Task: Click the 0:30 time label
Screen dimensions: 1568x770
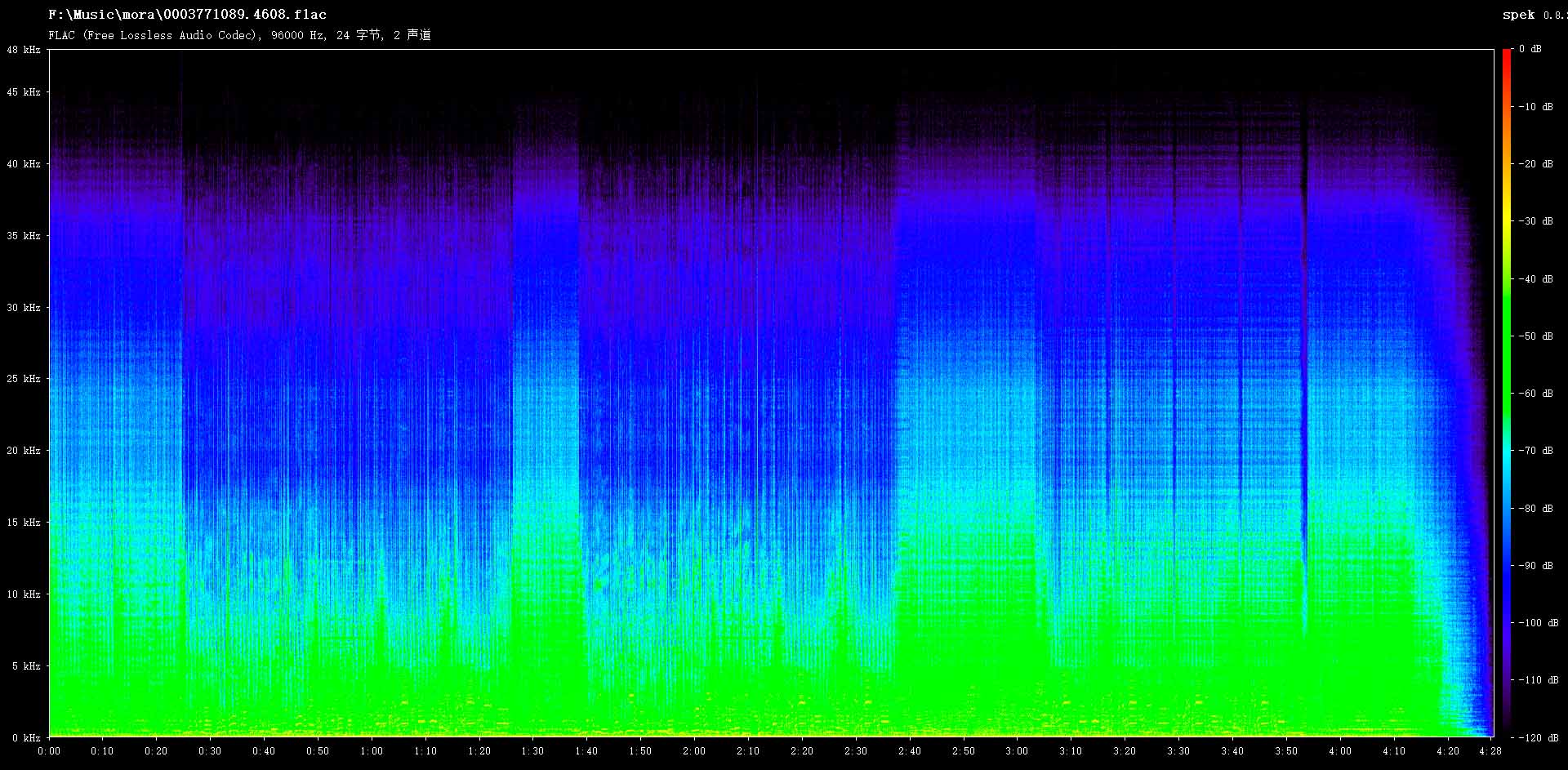Action: point(210,751)
